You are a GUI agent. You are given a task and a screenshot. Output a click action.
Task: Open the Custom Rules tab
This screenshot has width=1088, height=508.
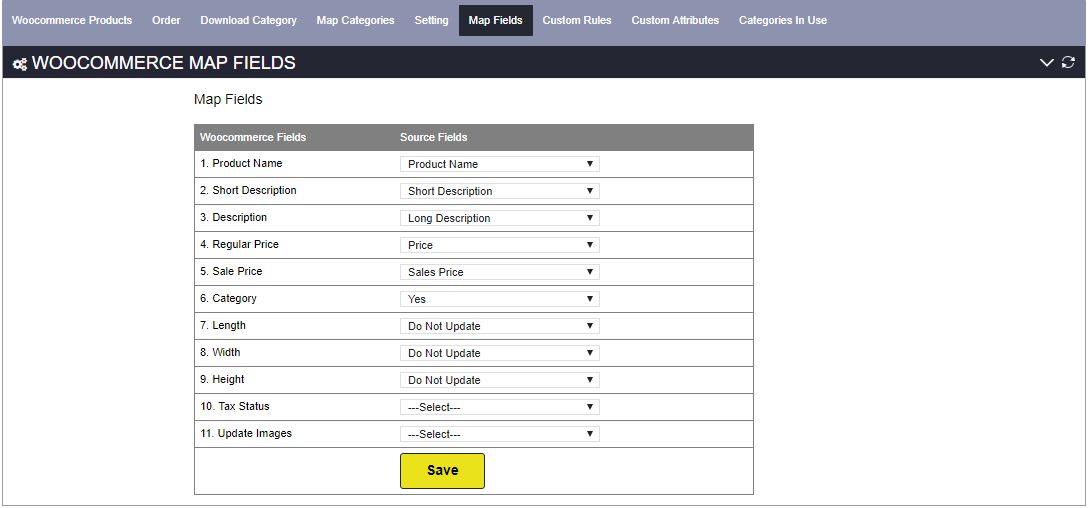577,20
